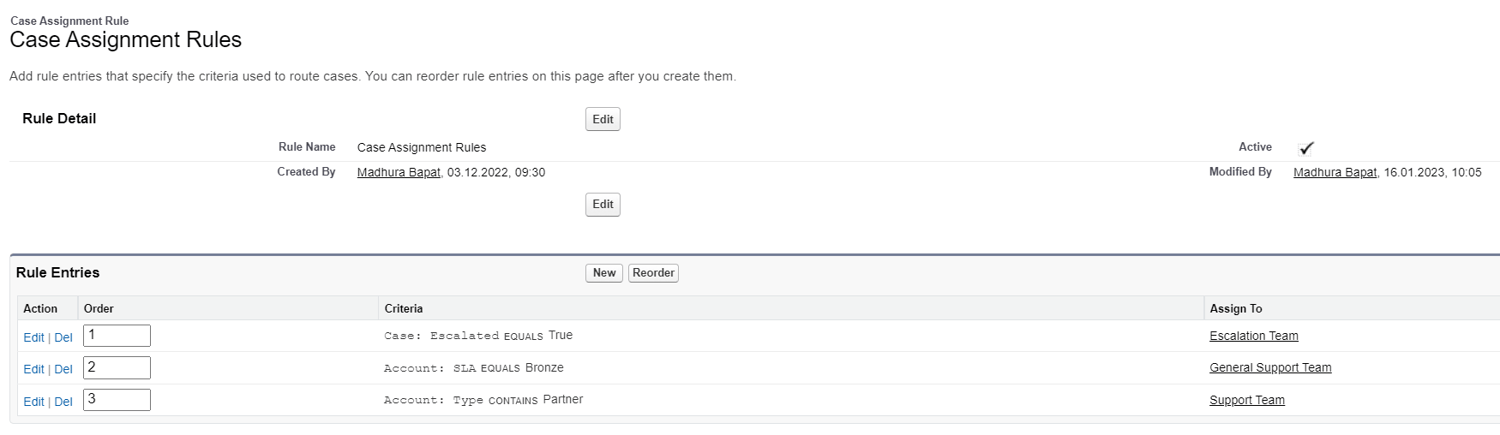
Task: Delete the SLA equals Bronze rule entry
Action: 63,369
